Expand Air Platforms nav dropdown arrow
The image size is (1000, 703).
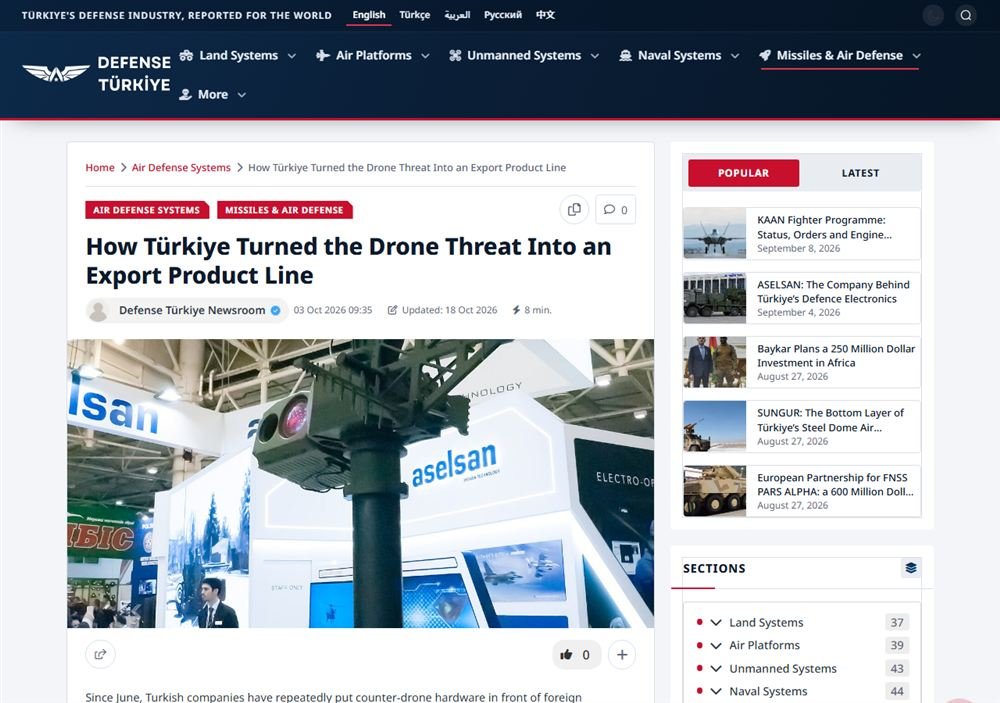click(425, 56)
